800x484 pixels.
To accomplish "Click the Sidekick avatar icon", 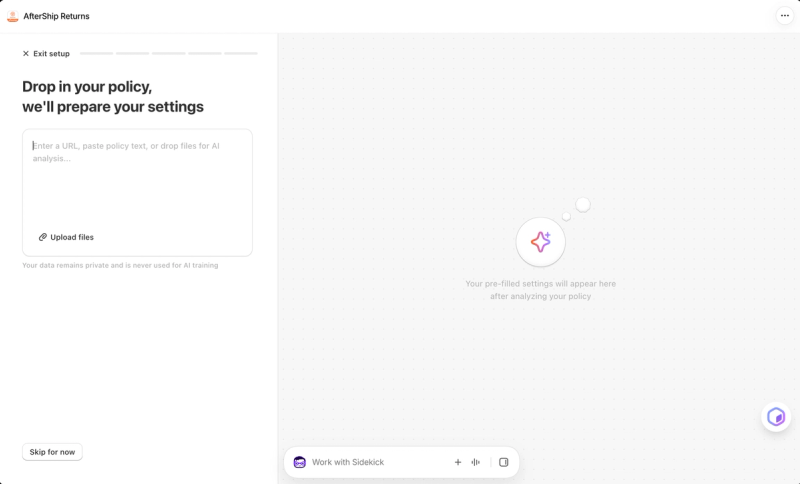I will point(299,462).
